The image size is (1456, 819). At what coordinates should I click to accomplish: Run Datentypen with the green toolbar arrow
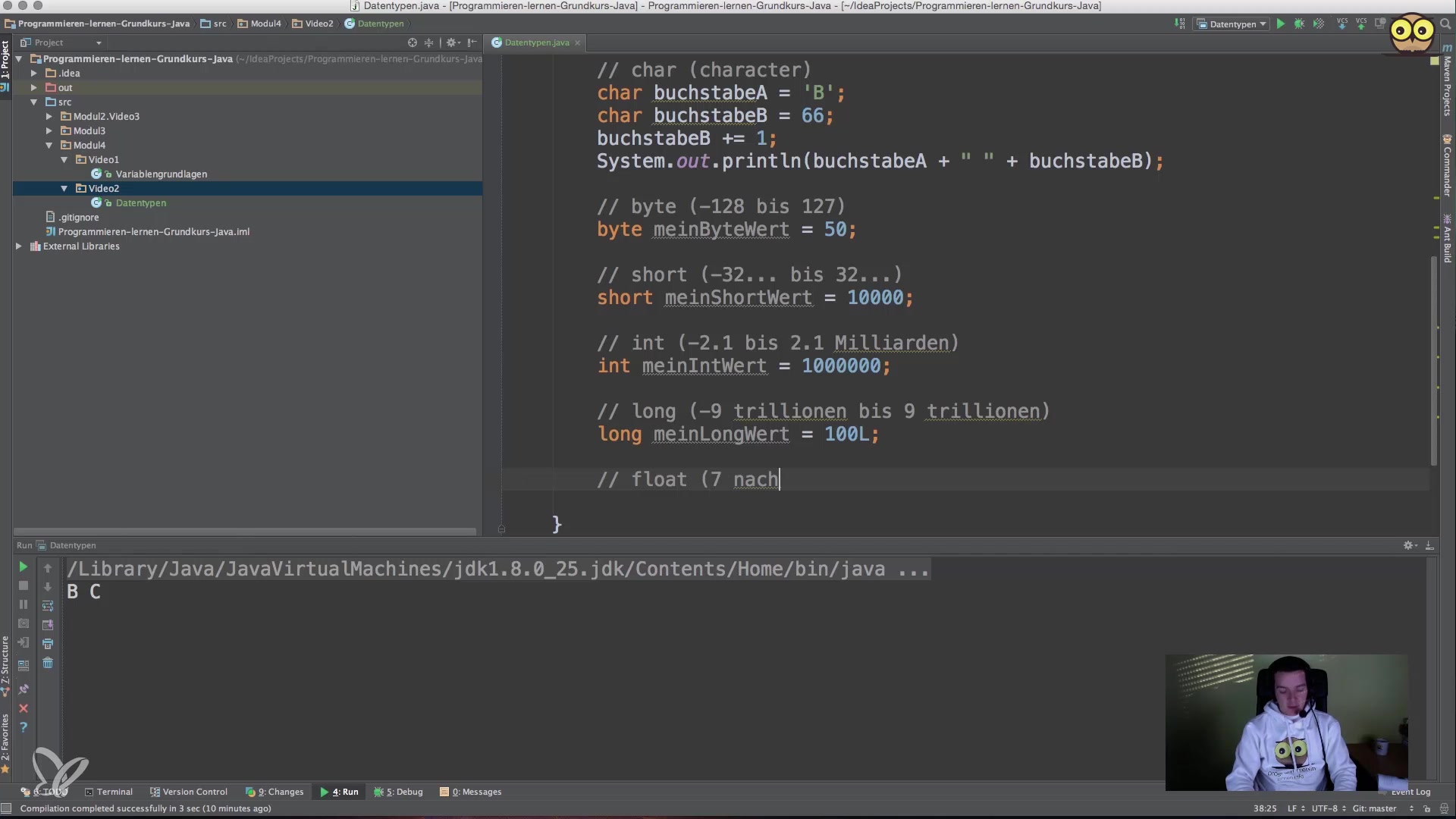1280,24
